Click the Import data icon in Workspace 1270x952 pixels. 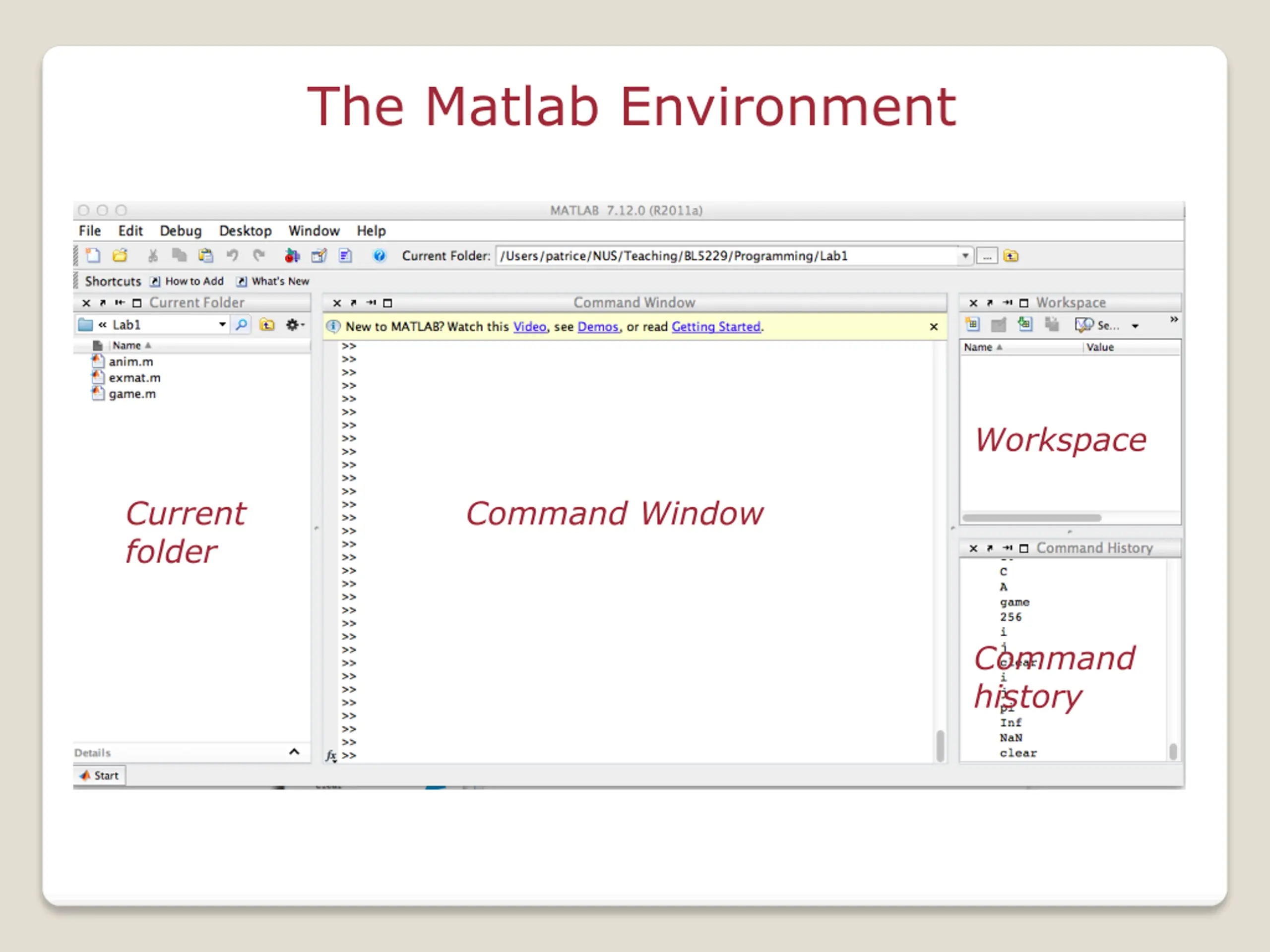1025,325
